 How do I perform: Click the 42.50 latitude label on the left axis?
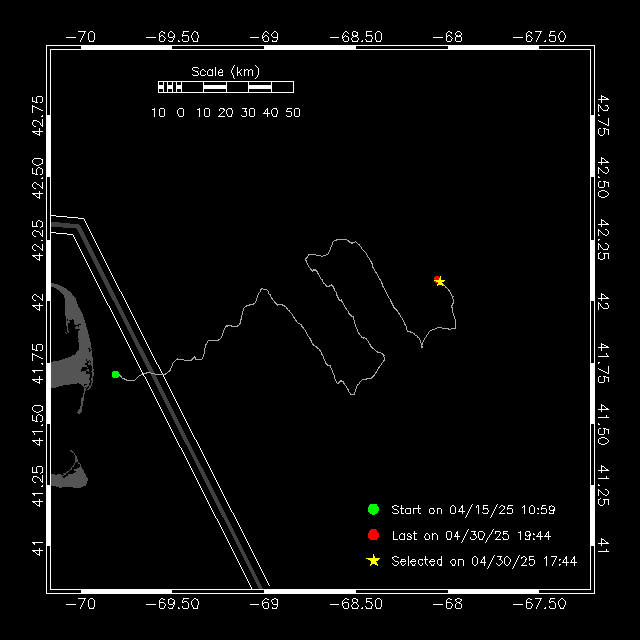point(38,173)
